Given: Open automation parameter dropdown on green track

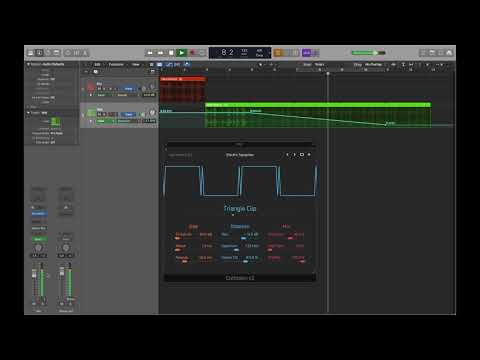Looking at the screenshot, I should click(127, 121).
